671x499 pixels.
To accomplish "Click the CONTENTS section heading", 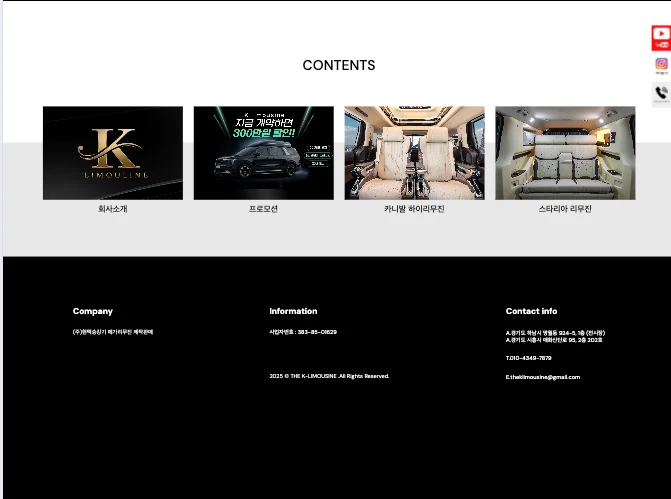I will pyautogui.click(x=339, y=65).
